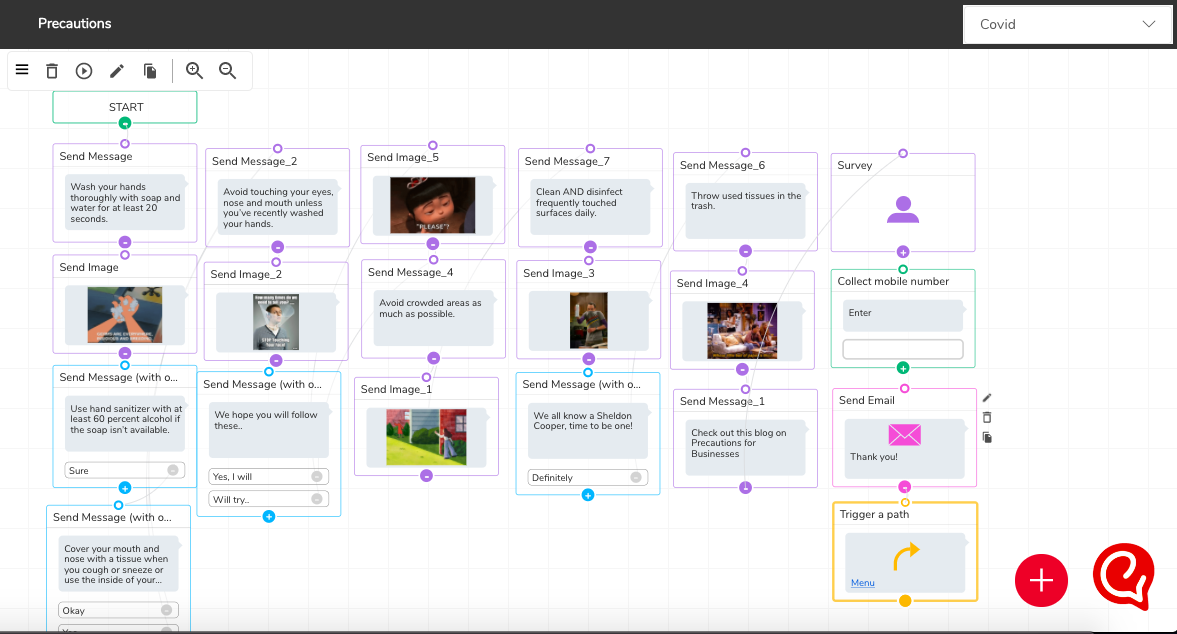Click the red plus add button
The image size is (1177, 634).
tap(1041, 581)
